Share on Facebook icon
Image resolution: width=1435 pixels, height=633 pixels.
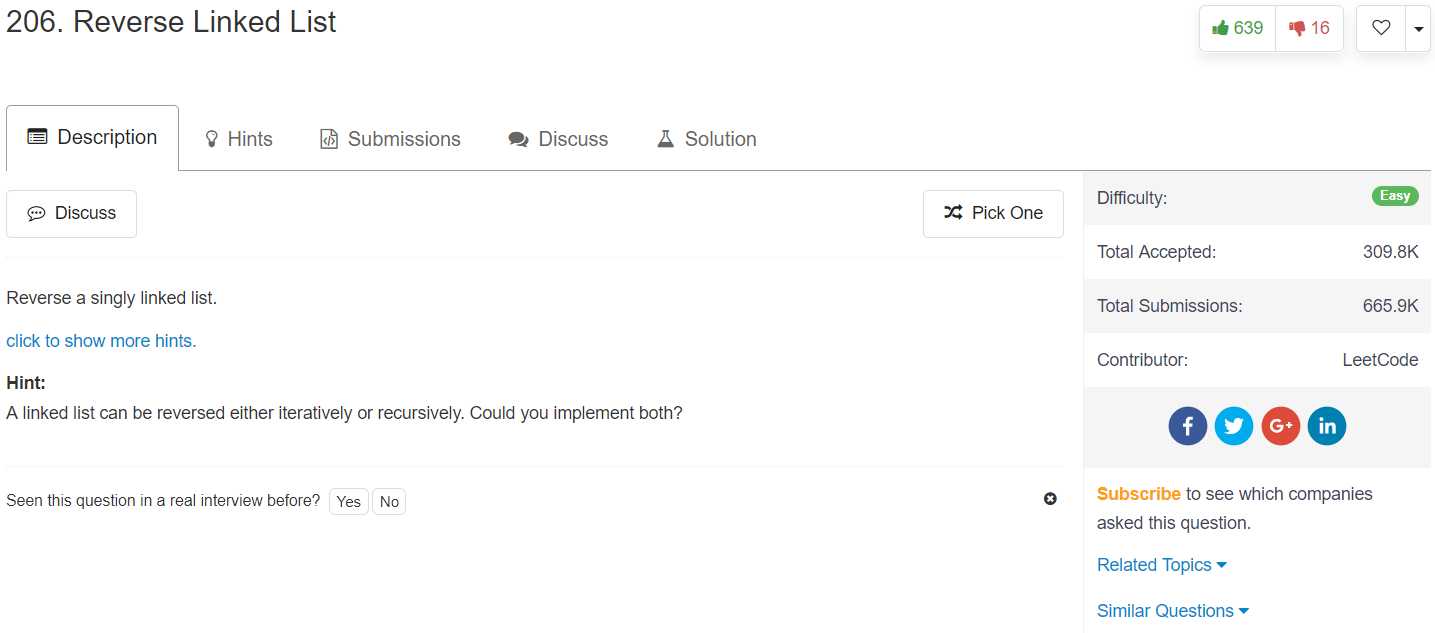pyautogui.click(x=1188, y=426)
